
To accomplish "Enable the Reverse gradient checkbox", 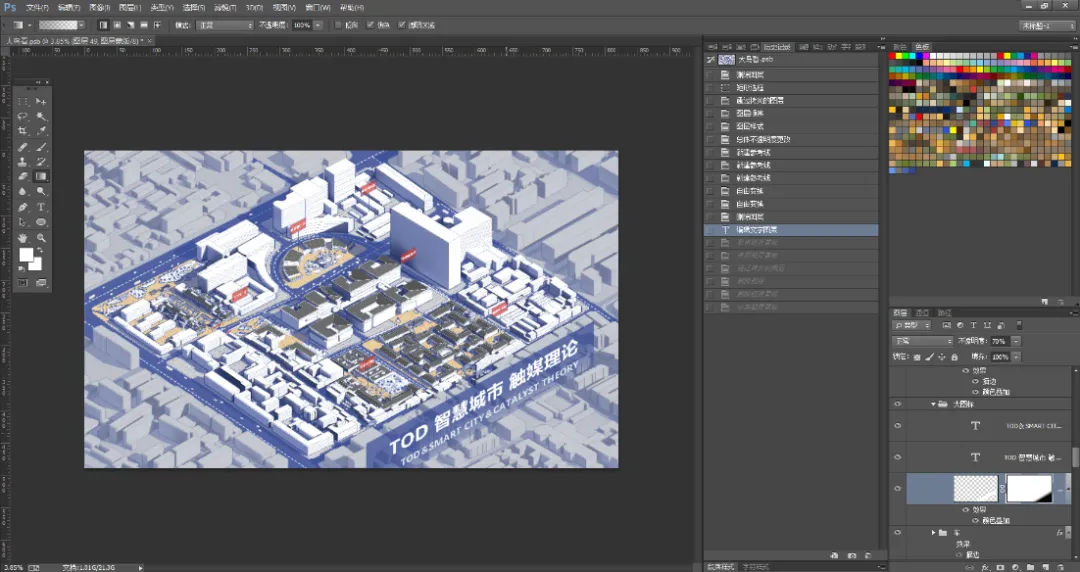I will click(x=338, y=25).
